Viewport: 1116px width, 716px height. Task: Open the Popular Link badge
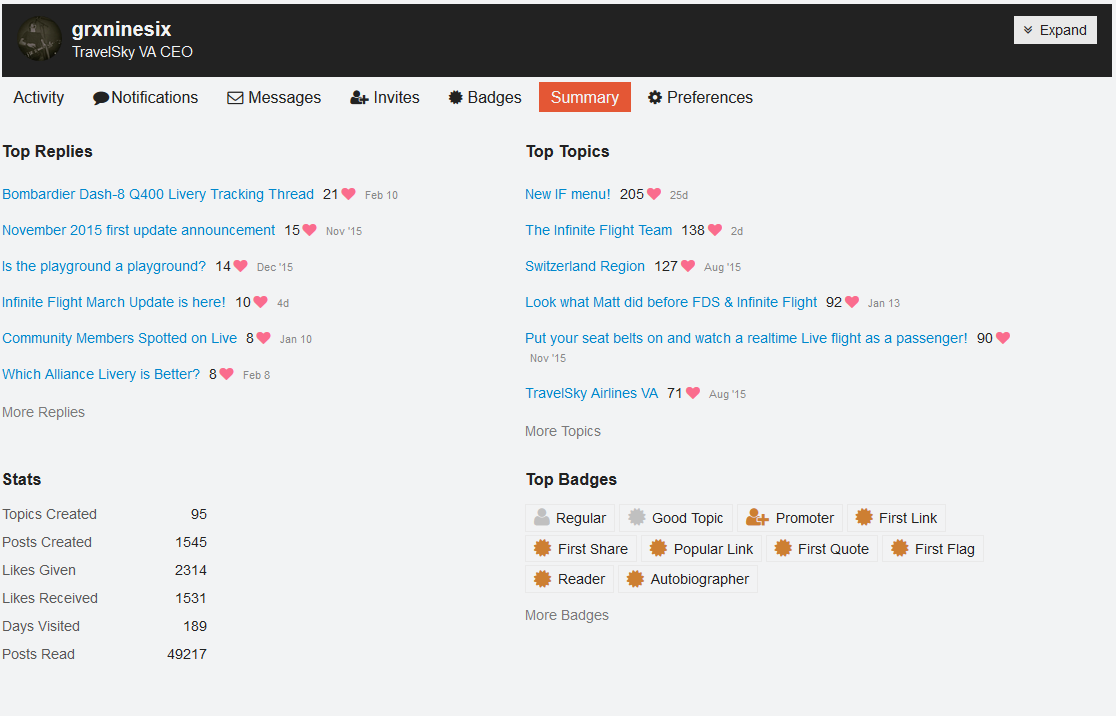702,549
